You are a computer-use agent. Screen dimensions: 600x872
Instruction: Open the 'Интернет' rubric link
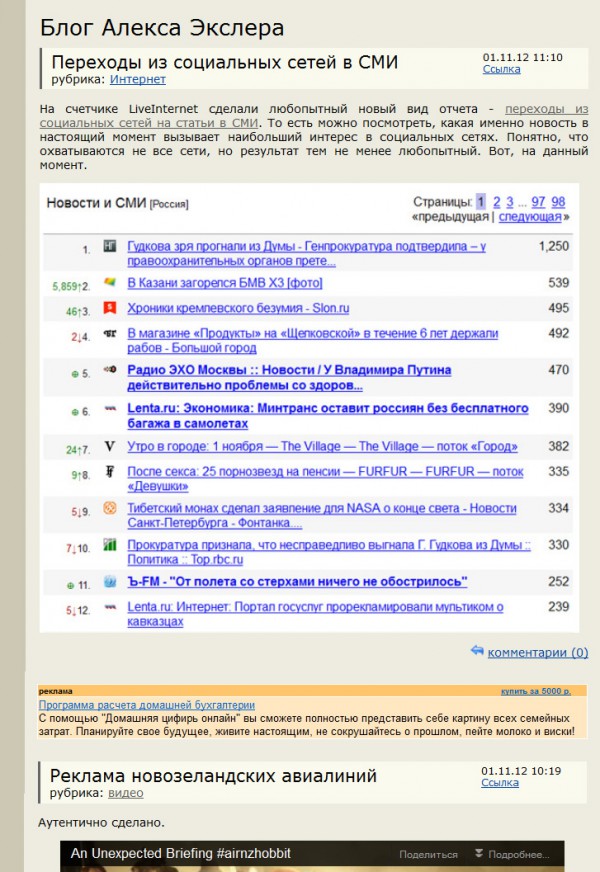137,79
